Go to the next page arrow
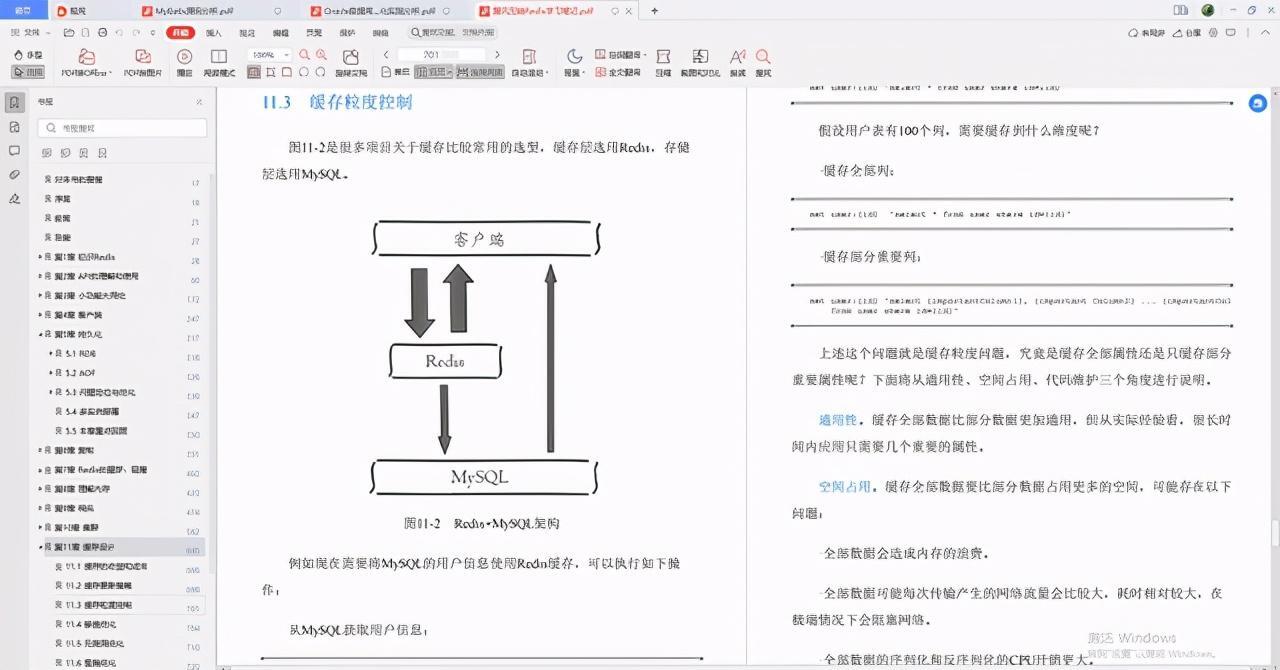The image size is (1280, 670). [497, 55]
